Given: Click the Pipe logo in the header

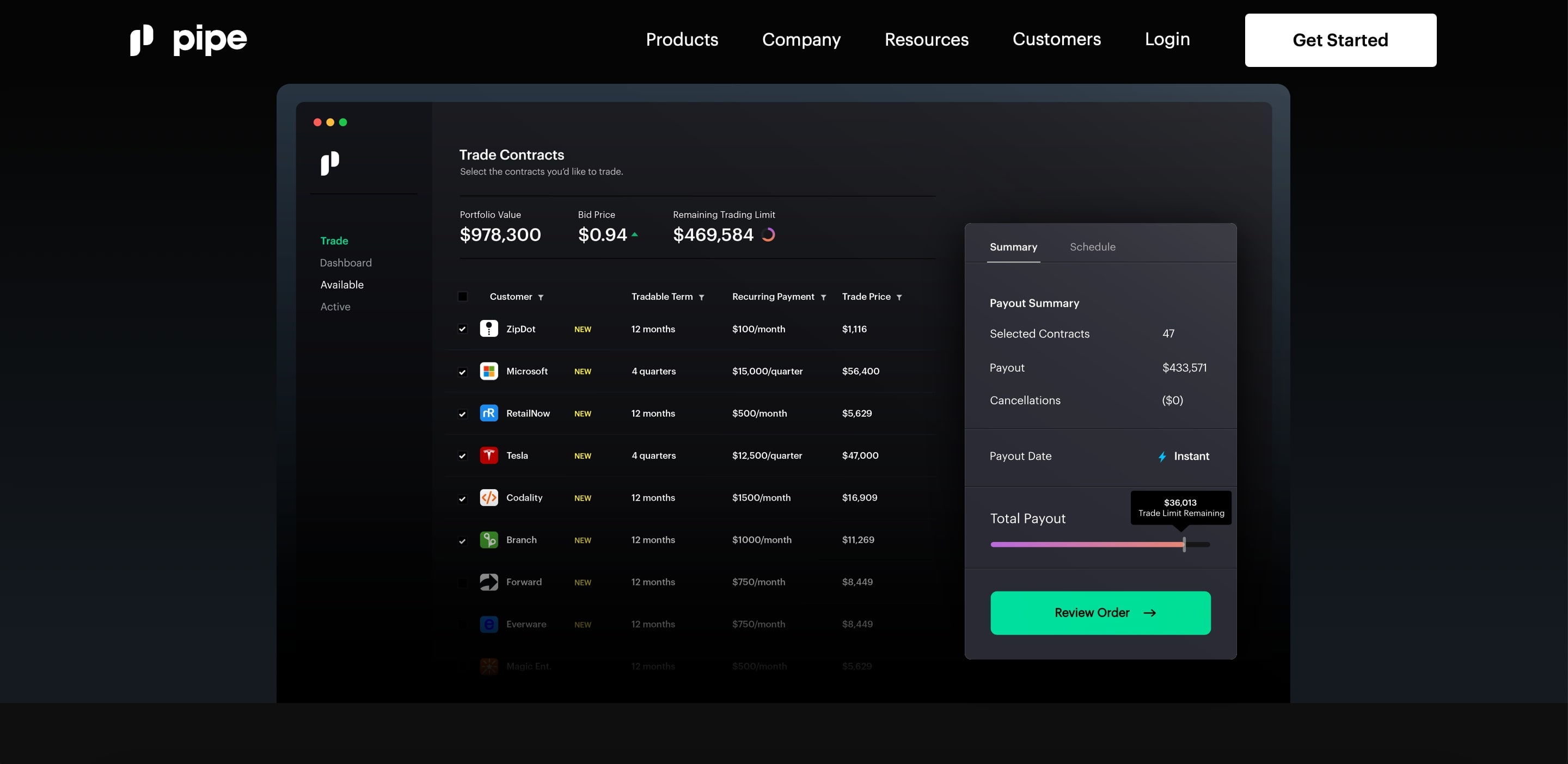Looking at the screenshot, I should [x=188, y=40].
